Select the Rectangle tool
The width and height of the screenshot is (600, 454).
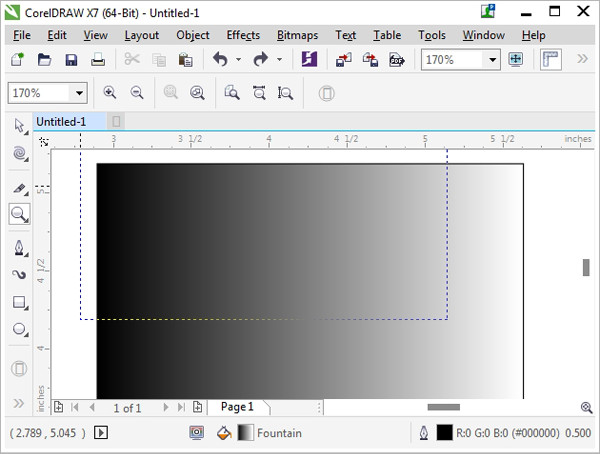click(x=19, y=302)
